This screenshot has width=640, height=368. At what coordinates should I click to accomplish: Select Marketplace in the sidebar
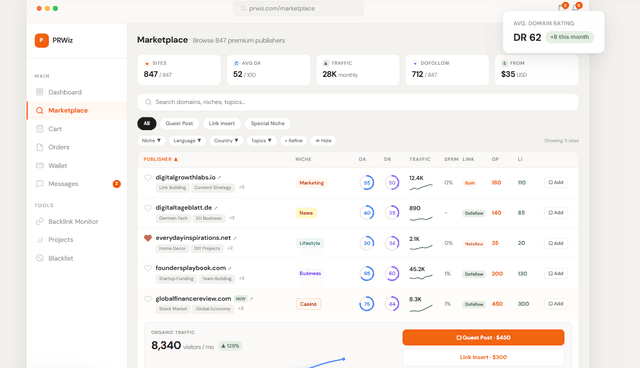click(76, 111)
